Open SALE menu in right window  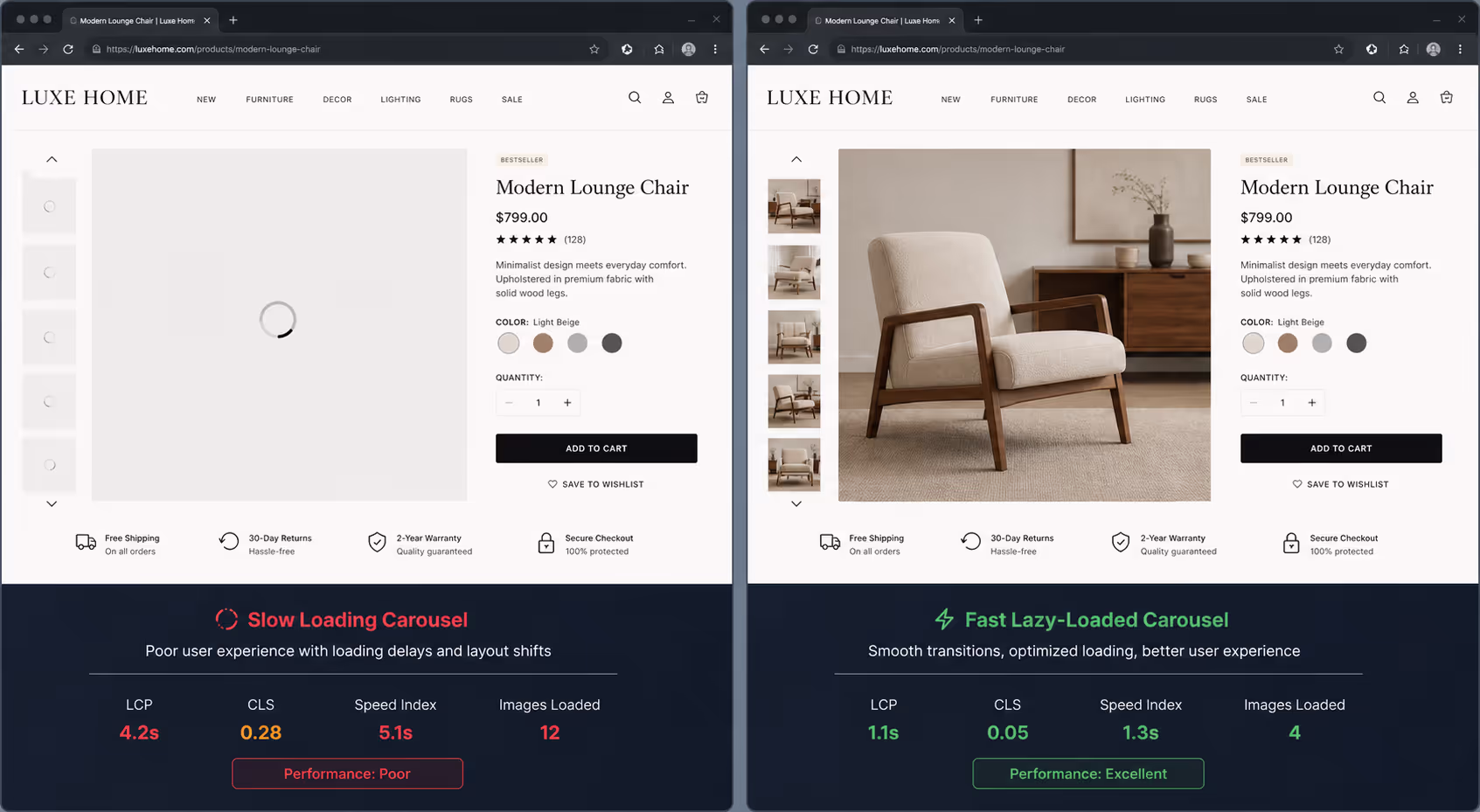point(1256,100)
